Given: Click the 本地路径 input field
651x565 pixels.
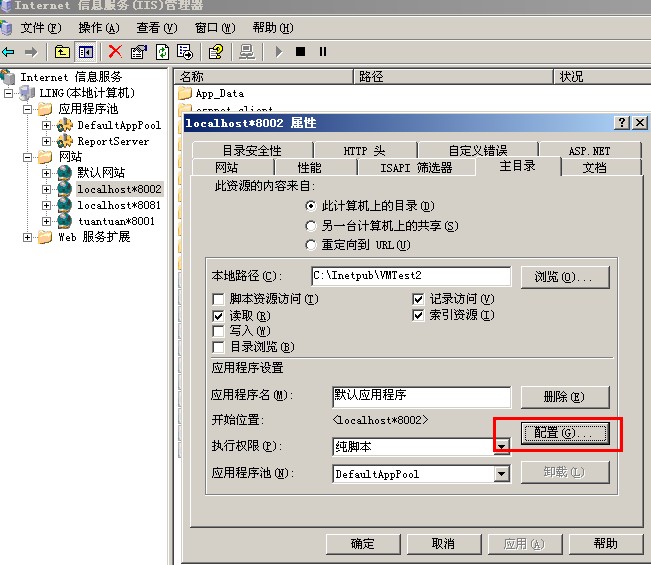Looking at the screenshot, I should tap(411, 276).
